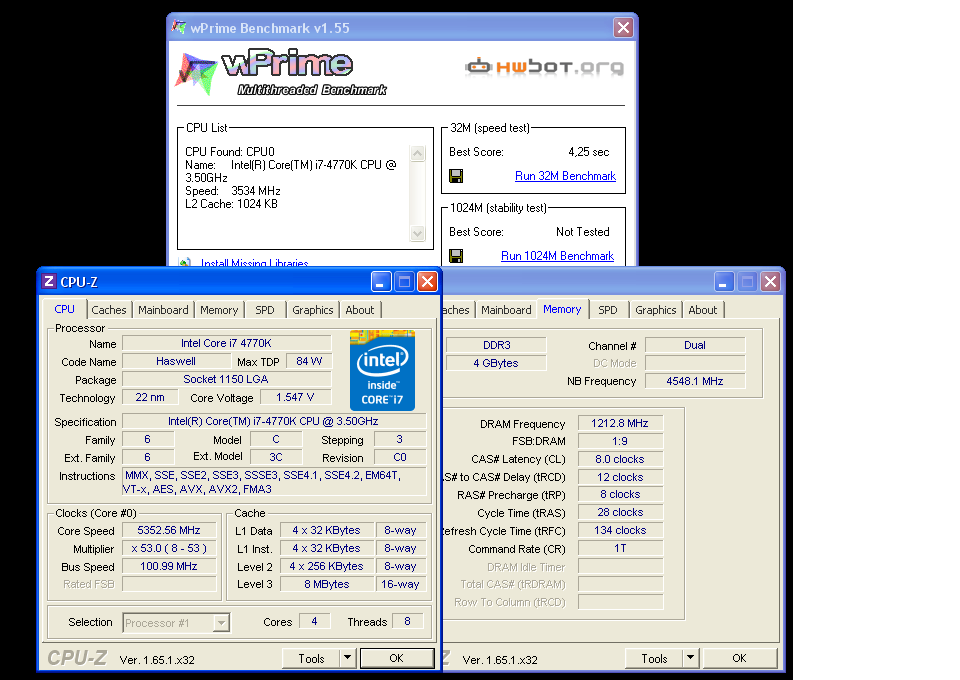Image resolution: width=960 pixels, height=680 pixels.
Task: Click the save icon for 1024M score
Action: point(456,256)
